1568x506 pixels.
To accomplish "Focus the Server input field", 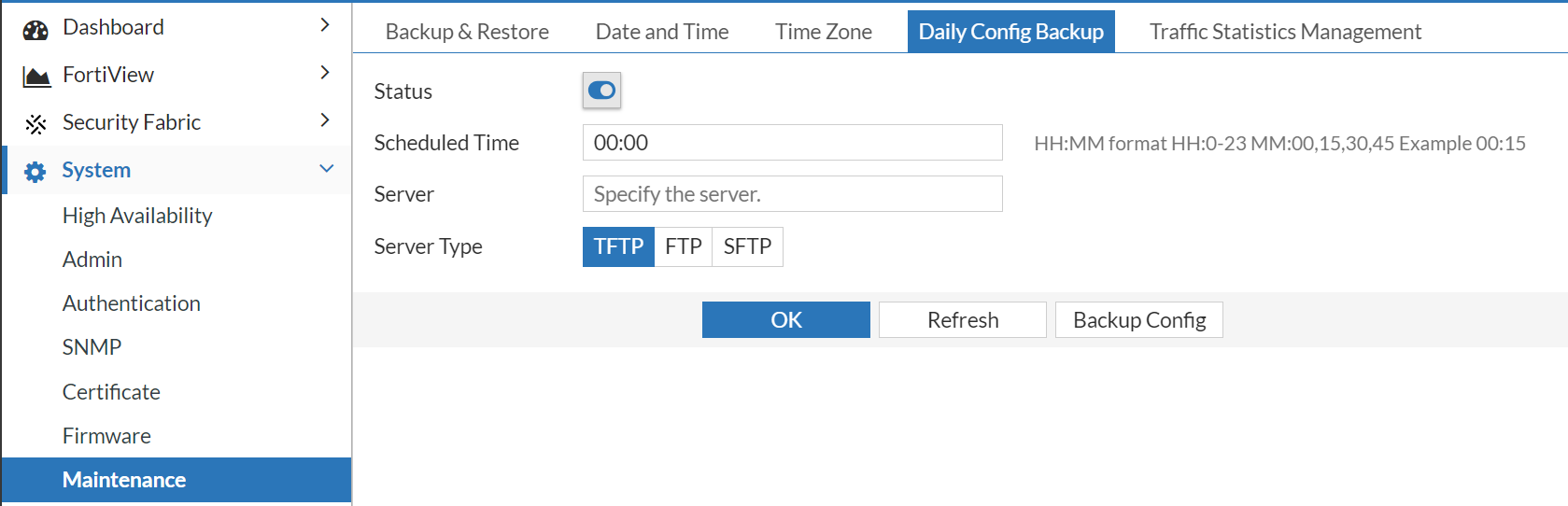I will point(792,194).
